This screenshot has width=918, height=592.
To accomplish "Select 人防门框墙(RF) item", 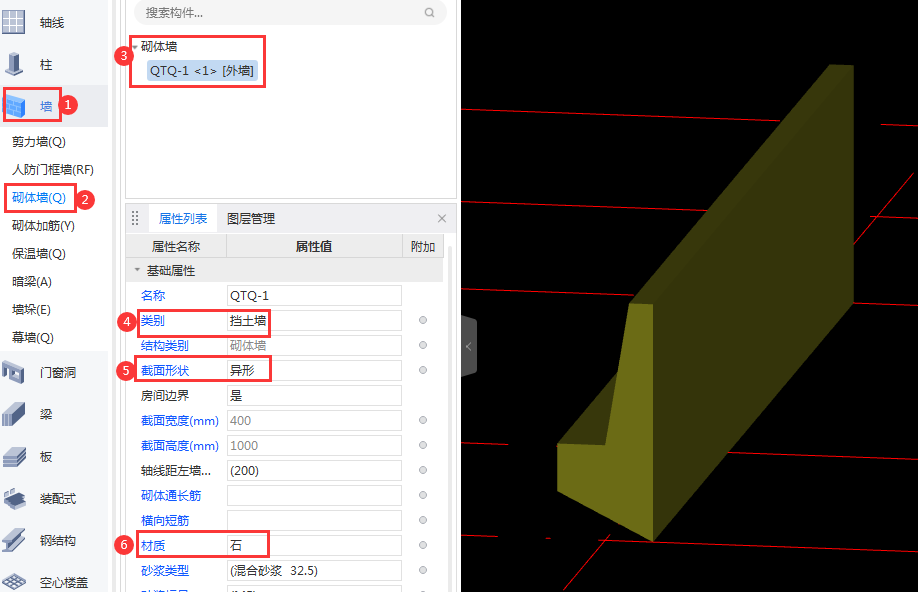I will pos(53,170).
